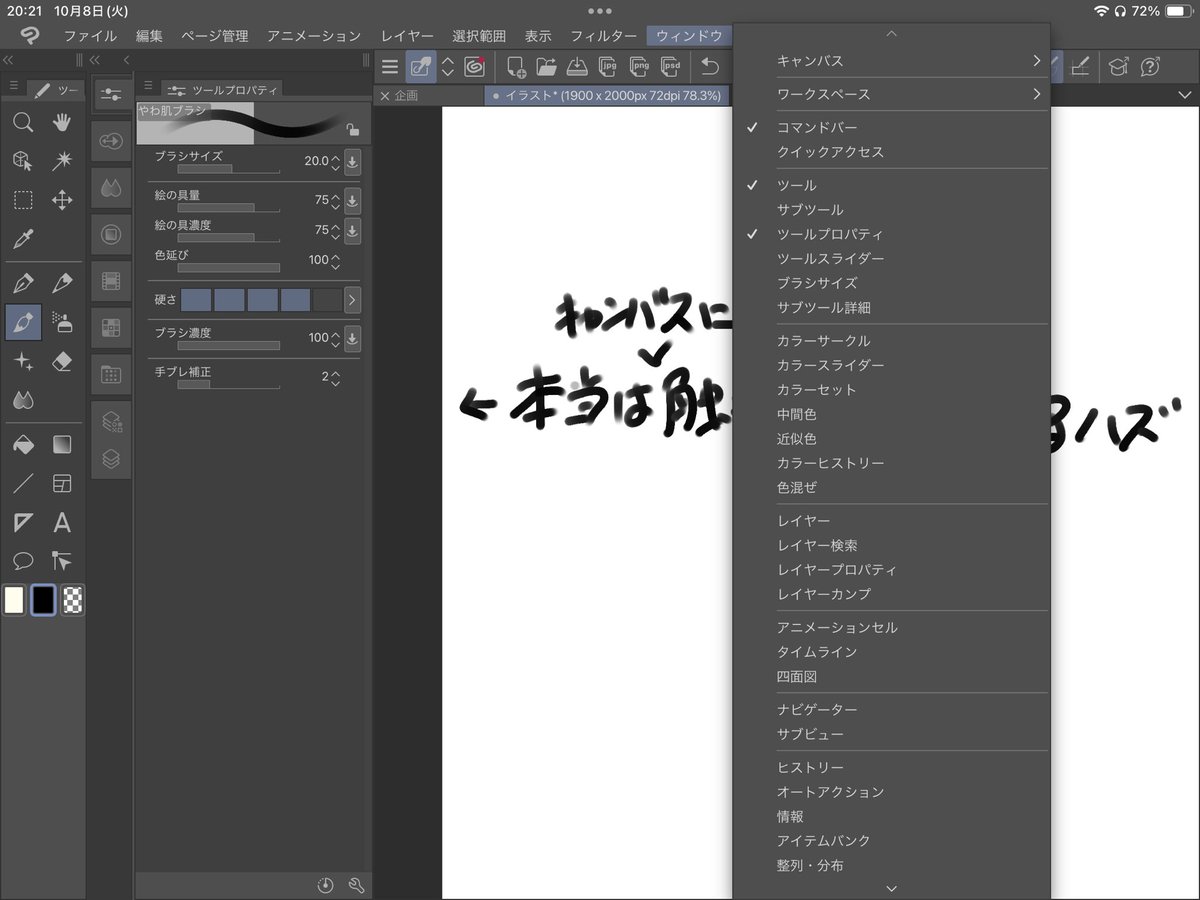The width and height of the screenshot is (1200, 900).
Task: Expand 硬さ hardness options arrow
Action: [352, 300]
